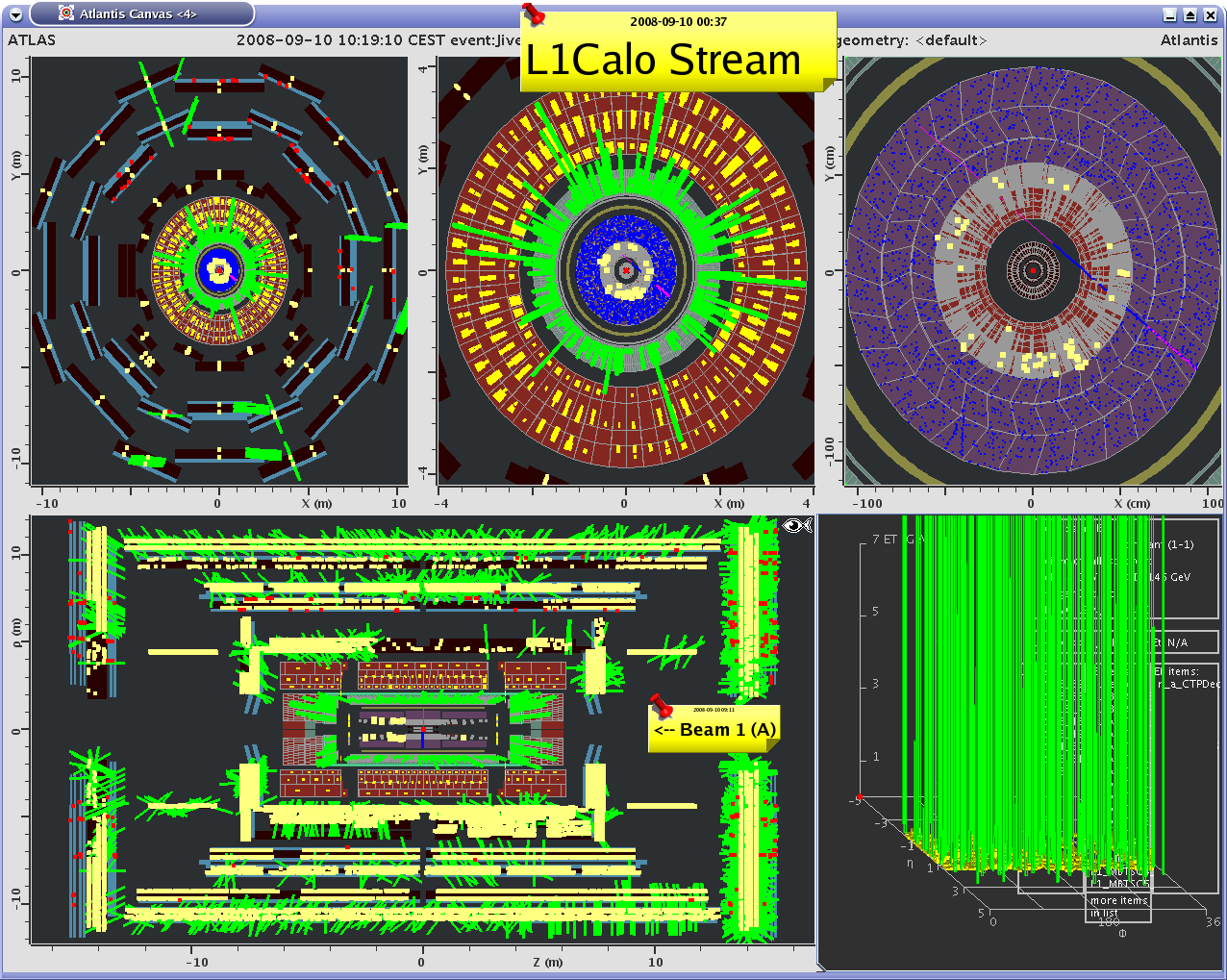The height and width of the screenshot is (980, 1227).
Task: Click the resize grip in the lego plot corner
Action: point(823,966)
